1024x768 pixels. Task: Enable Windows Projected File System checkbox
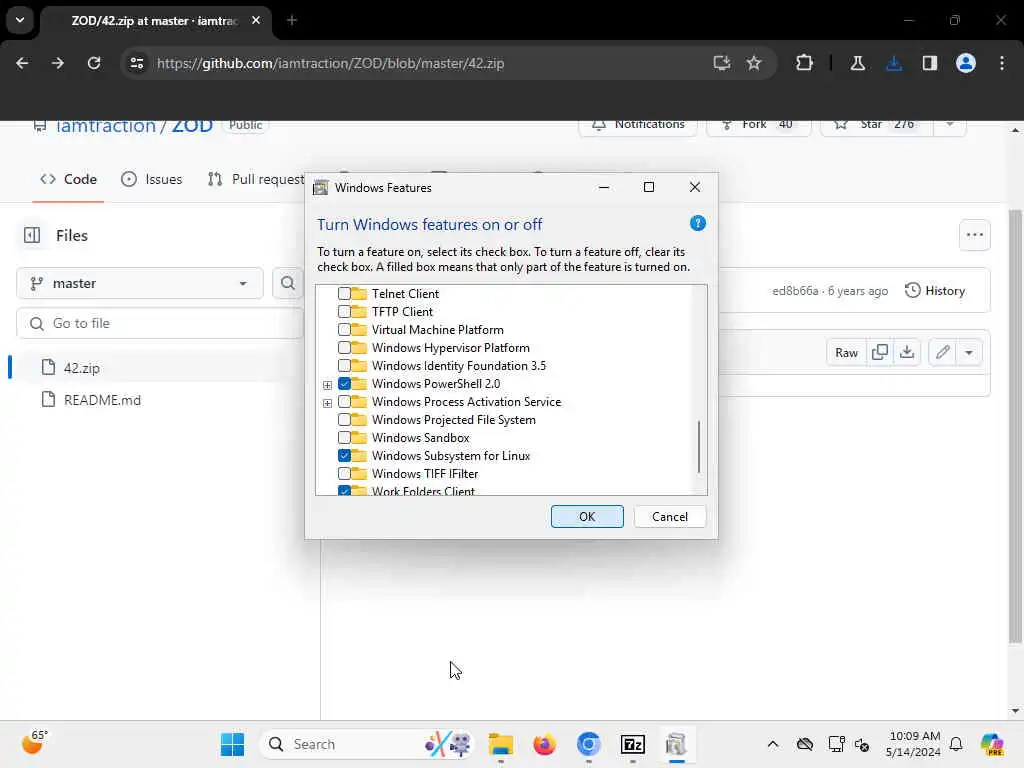(344, 420)
